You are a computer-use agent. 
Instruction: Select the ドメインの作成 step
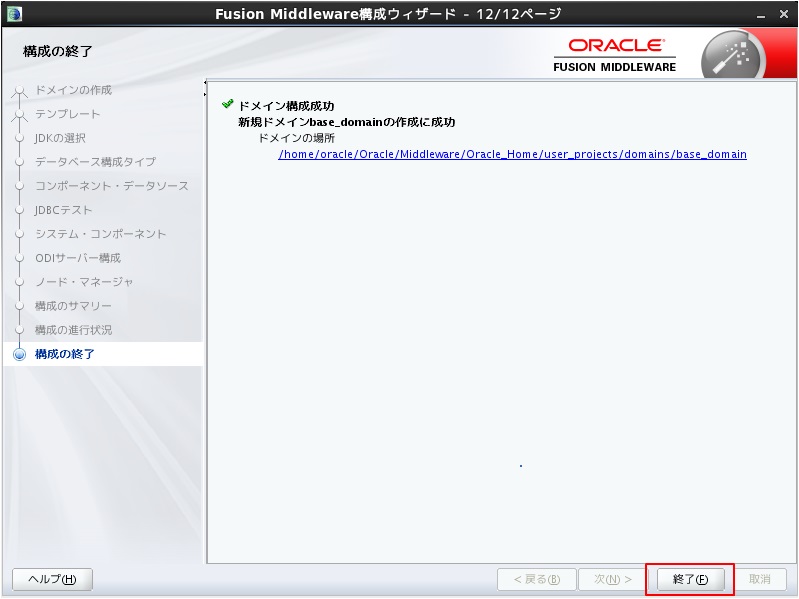click(73, 90)
